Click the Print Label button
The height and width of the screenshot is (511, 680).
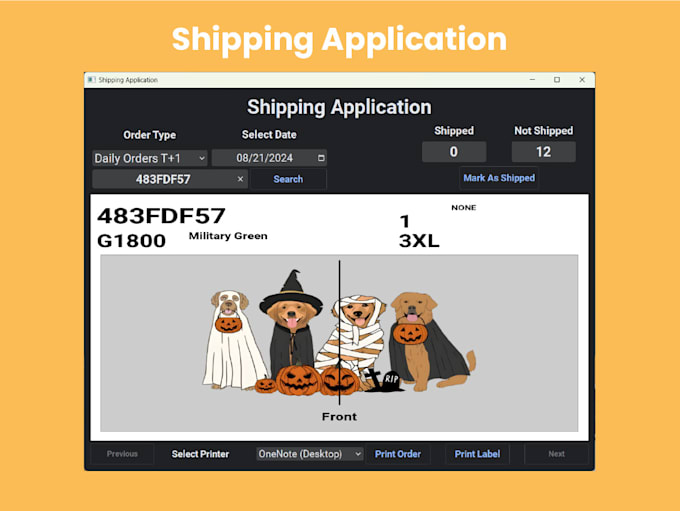pyautogui.click(x=477, y=454)
